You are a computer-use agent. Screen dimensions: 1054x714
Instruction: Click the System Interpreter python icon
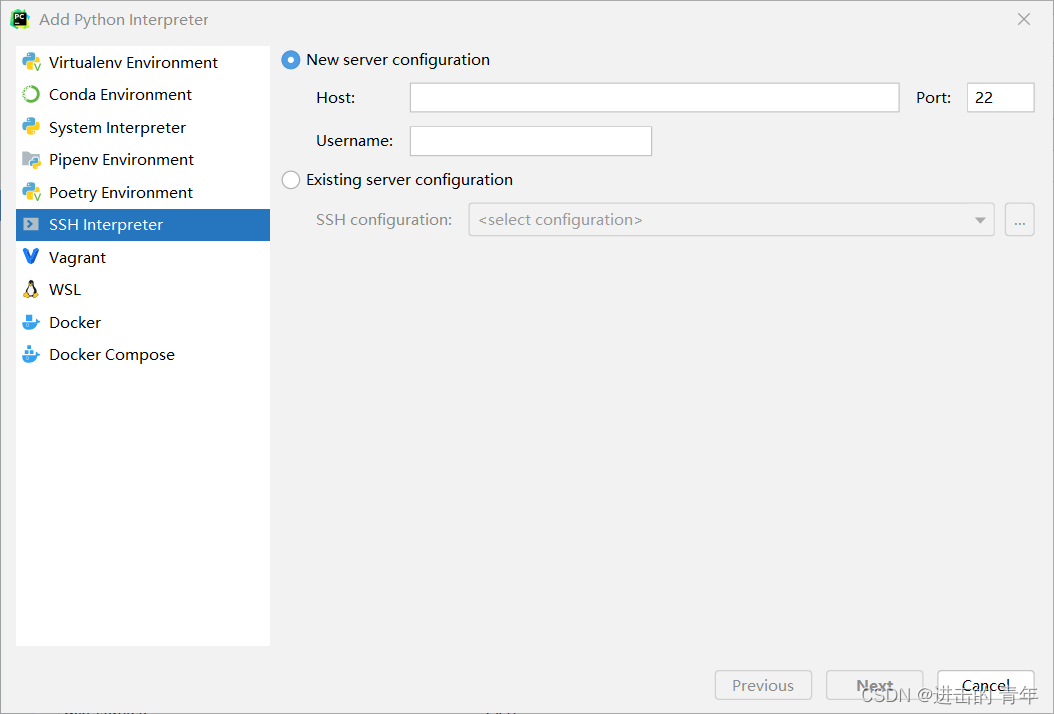pos(31,126)
